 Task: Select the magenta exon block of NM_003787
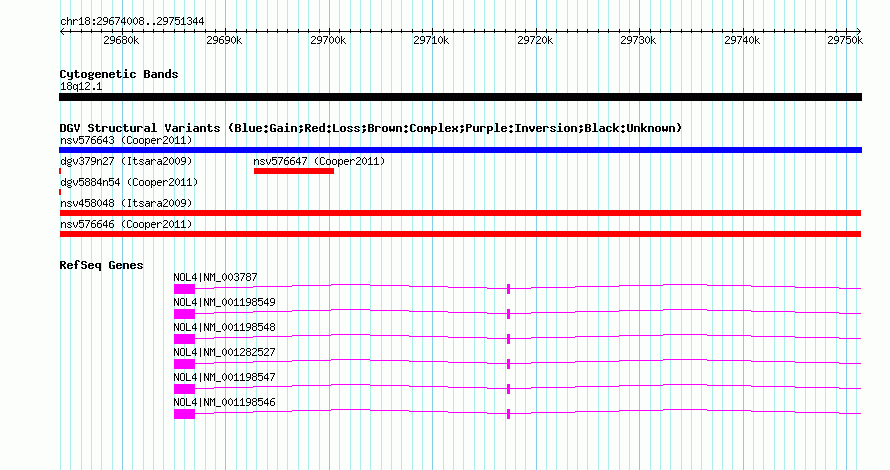pos(184,289)
